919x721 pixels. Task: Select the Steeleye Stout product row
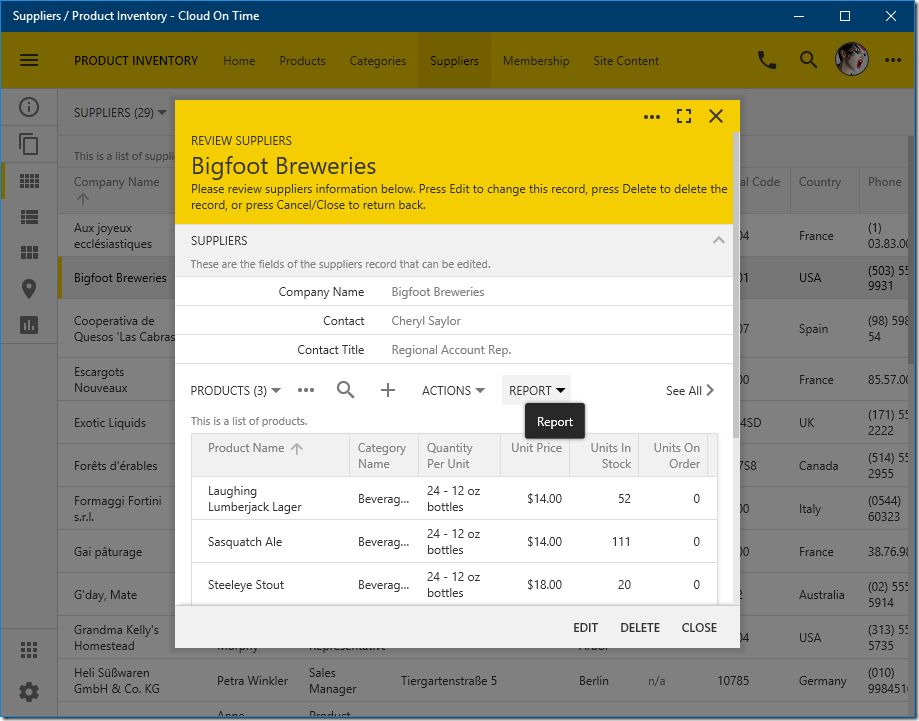(454, 584)
